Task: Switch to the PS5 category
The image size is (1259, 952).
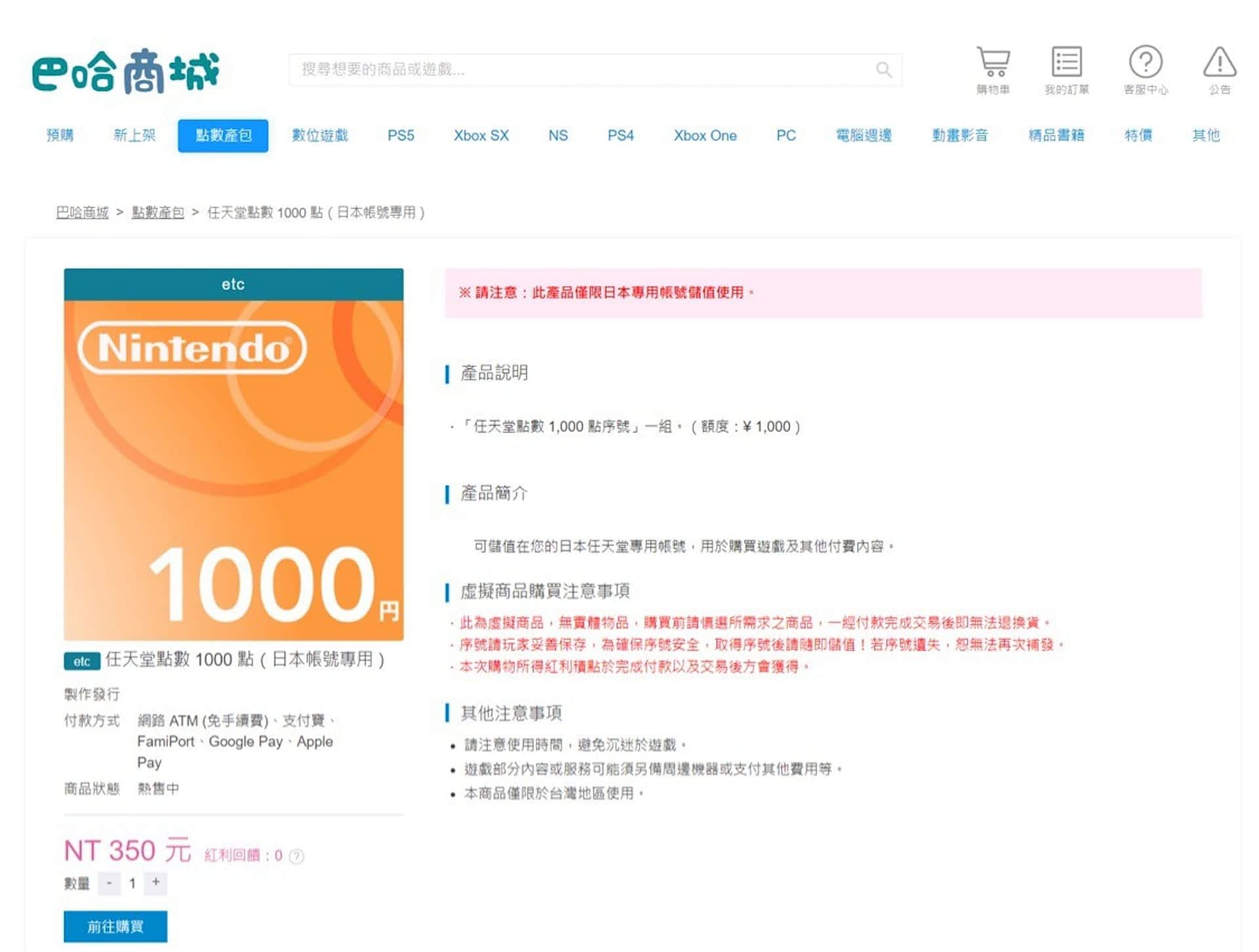Action: coord(401,136)
